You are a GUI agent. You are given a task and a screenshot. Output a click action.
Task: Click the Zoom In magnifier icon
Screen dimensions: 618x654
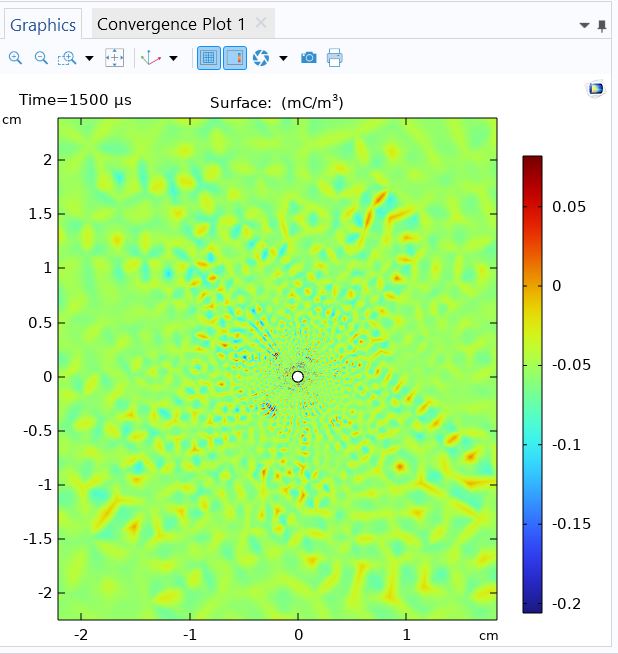click(x=15, y=58)
